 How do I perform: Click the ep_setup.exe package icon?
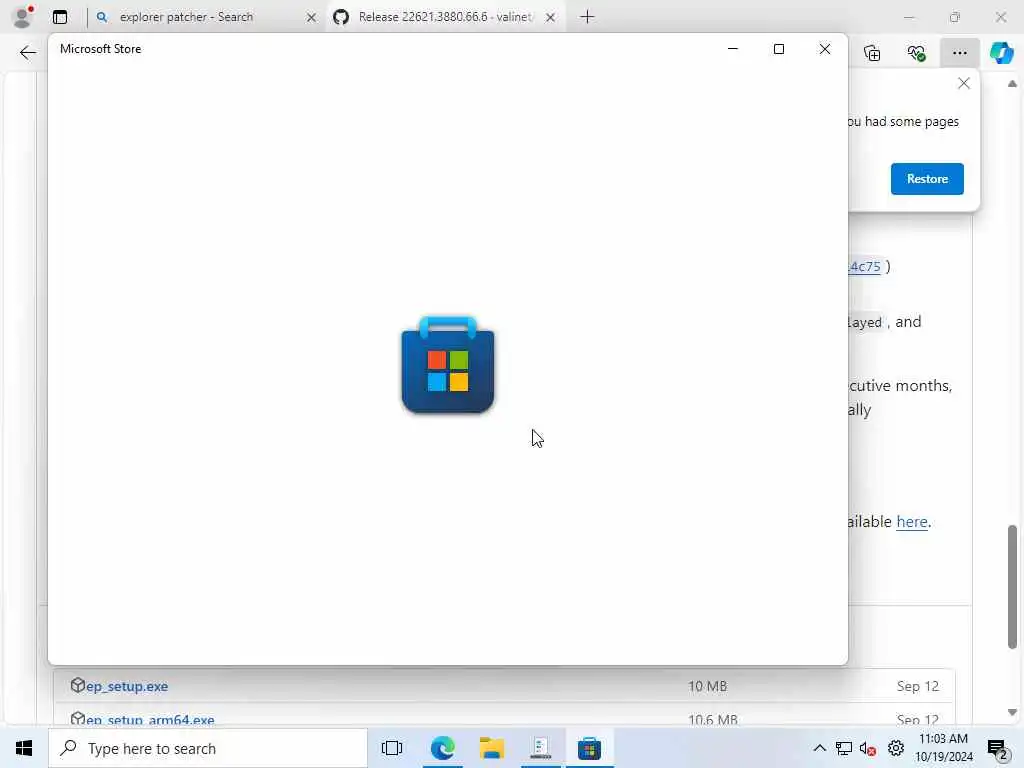coord(78,685)
